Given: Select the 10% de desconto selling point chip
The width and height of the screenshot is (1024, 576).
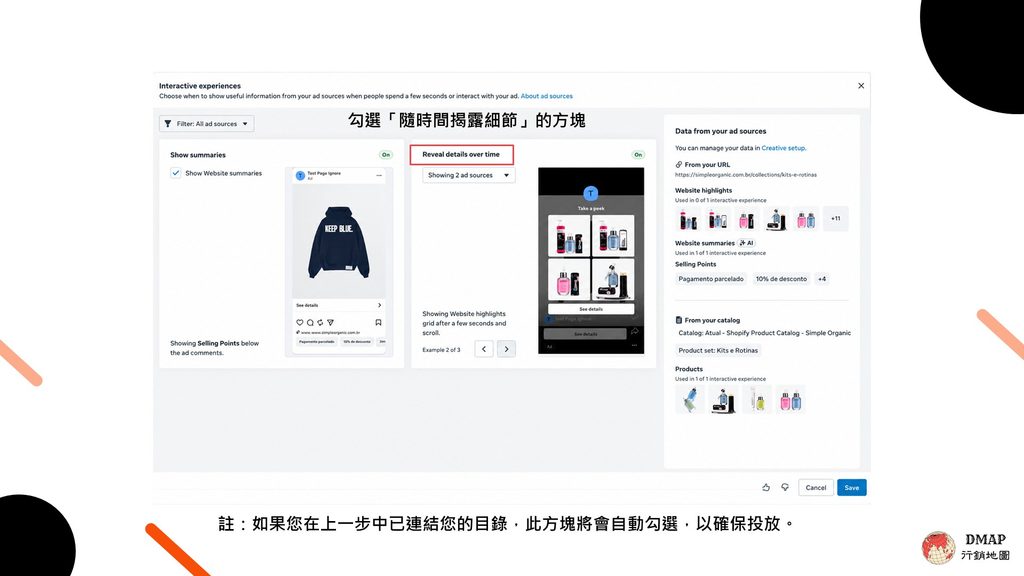Looking at the screenshot, I should (781, 279).
